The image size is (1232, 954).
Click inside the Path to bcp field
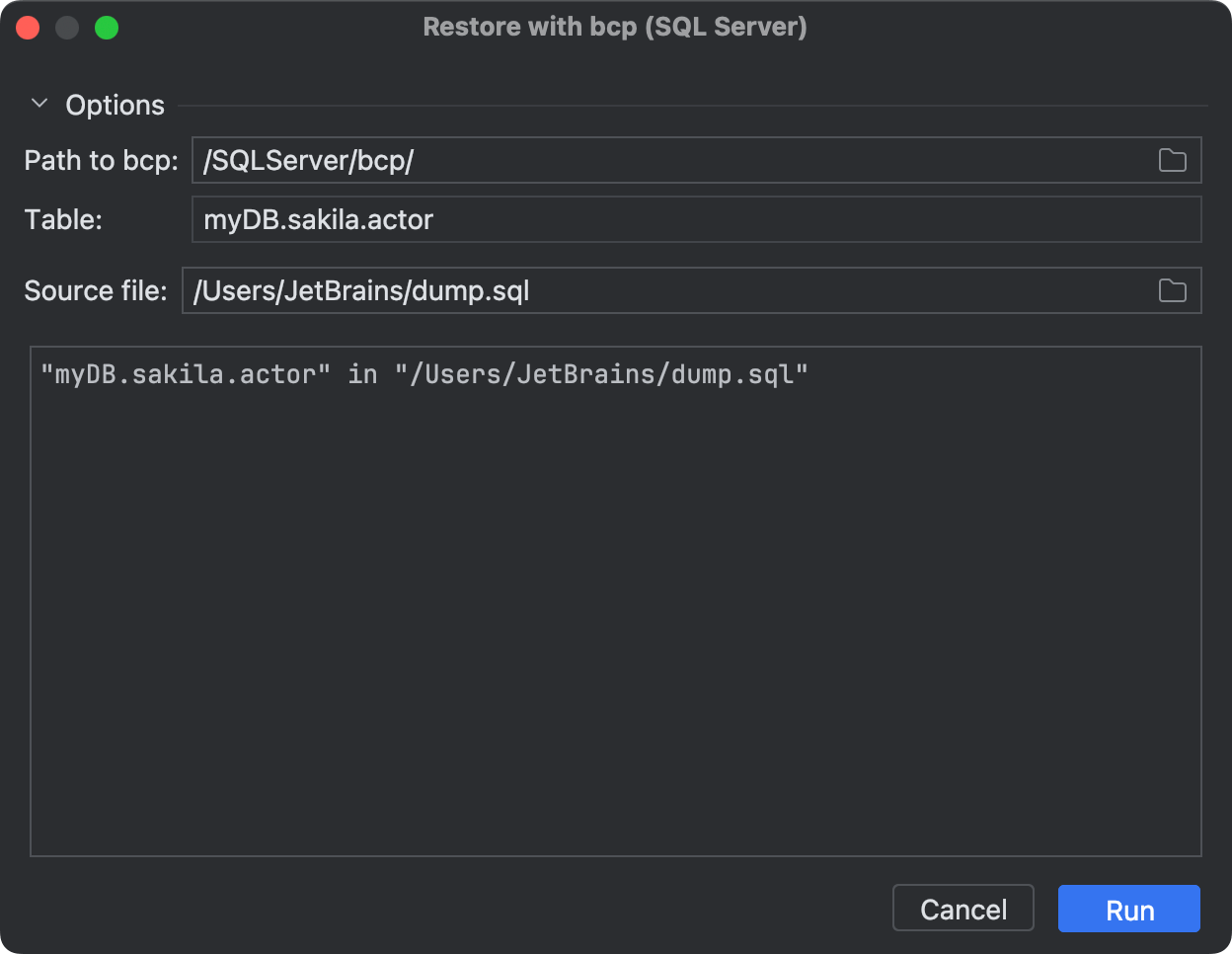point(592,160)
